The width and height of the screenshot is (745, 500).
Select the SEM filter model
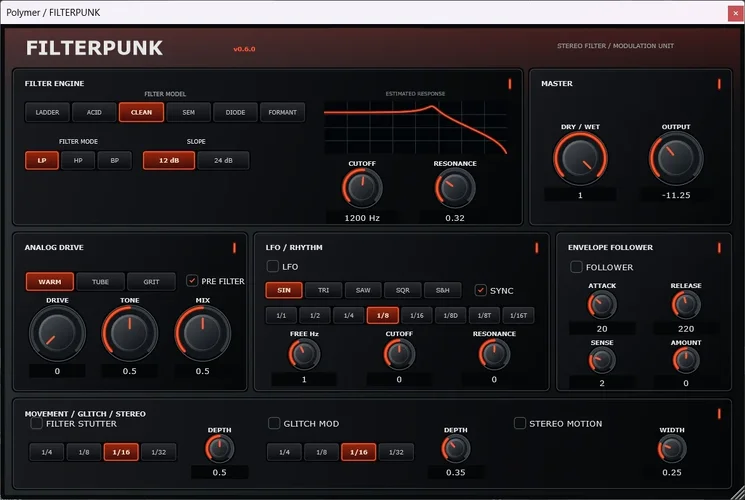click(189, 112)
